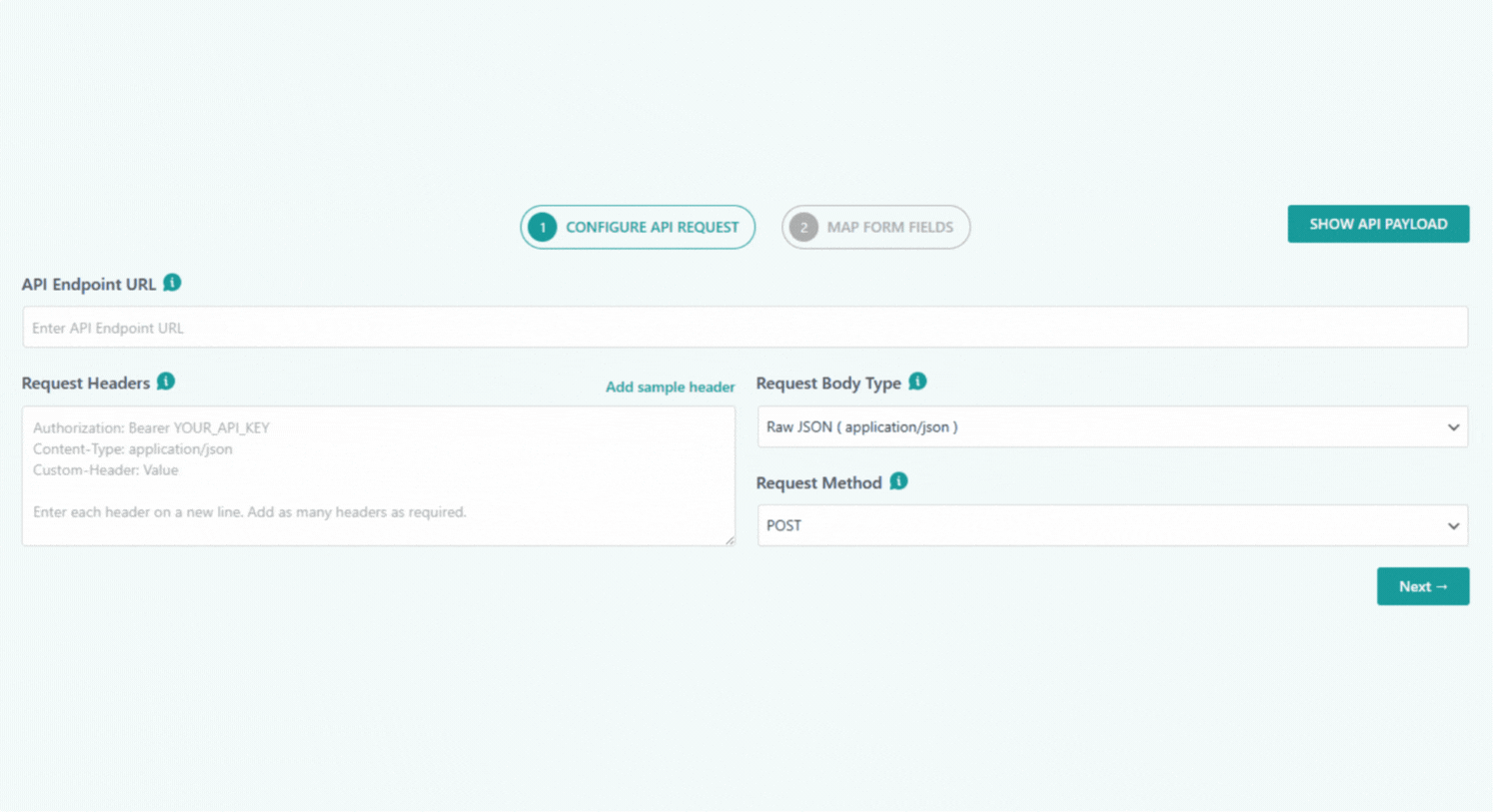This screenshot has height=812, width=1493.
Task: Open the Request Method dropdown
Action: tap(1112, 525)
